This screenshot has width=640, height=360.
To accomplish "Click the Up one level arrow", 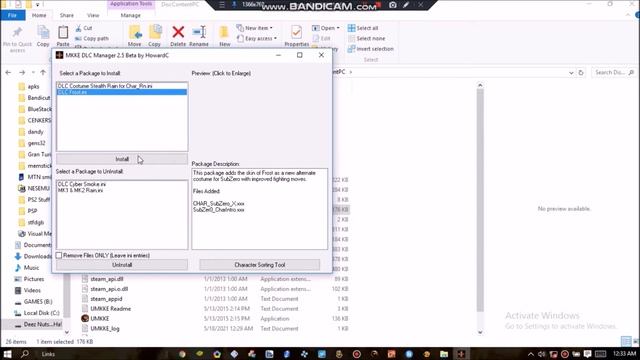I will (43, 72).
